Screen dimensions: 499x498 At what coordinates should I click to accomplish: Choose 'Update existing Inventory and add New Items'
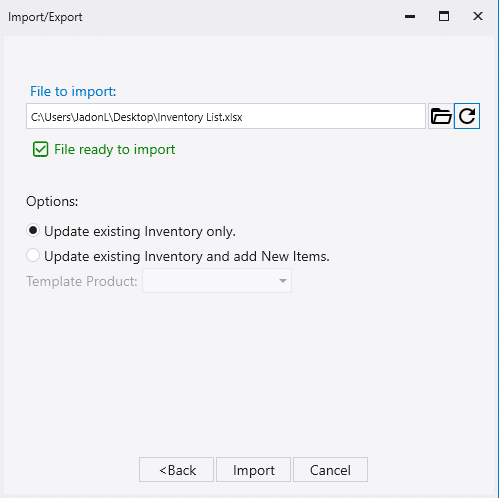pyautogui.click(x=33, y=256)
